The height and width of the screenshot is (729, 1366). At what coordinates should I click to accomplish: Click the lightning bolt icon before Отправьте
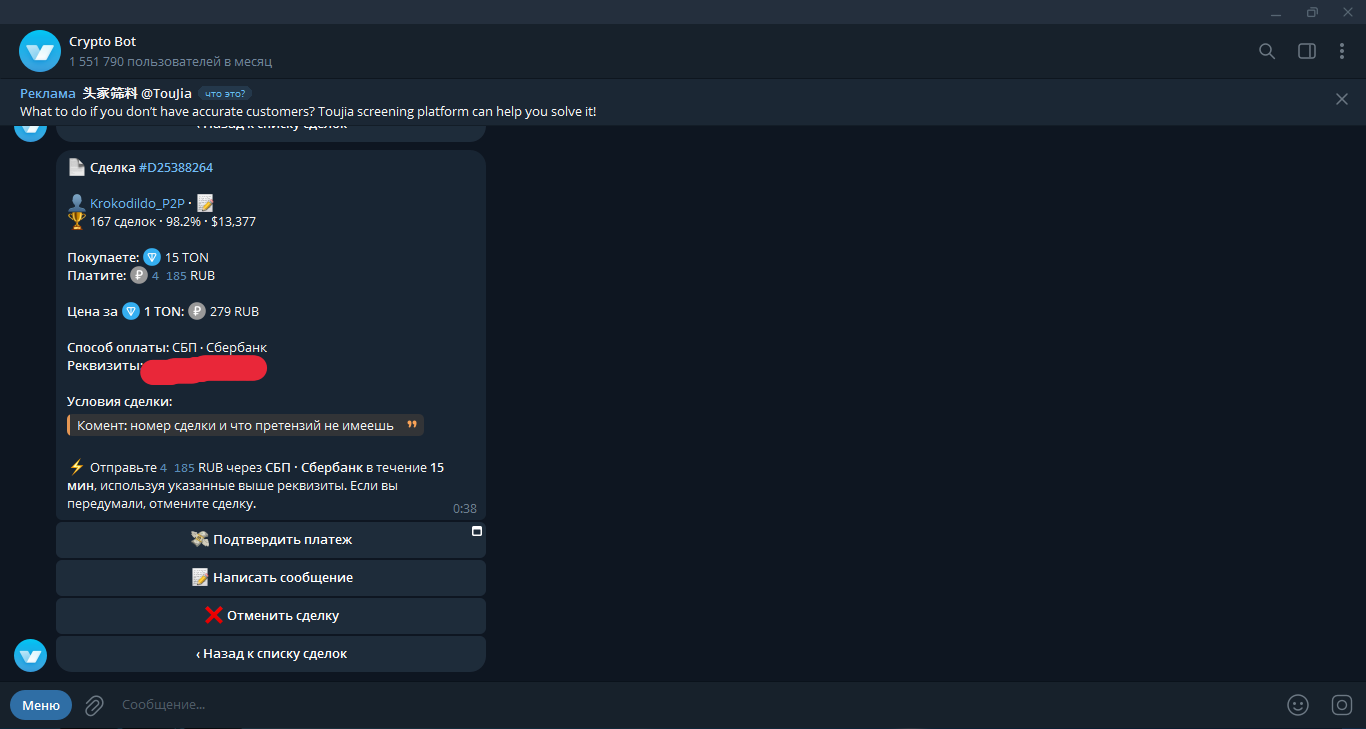pos(77,467)
